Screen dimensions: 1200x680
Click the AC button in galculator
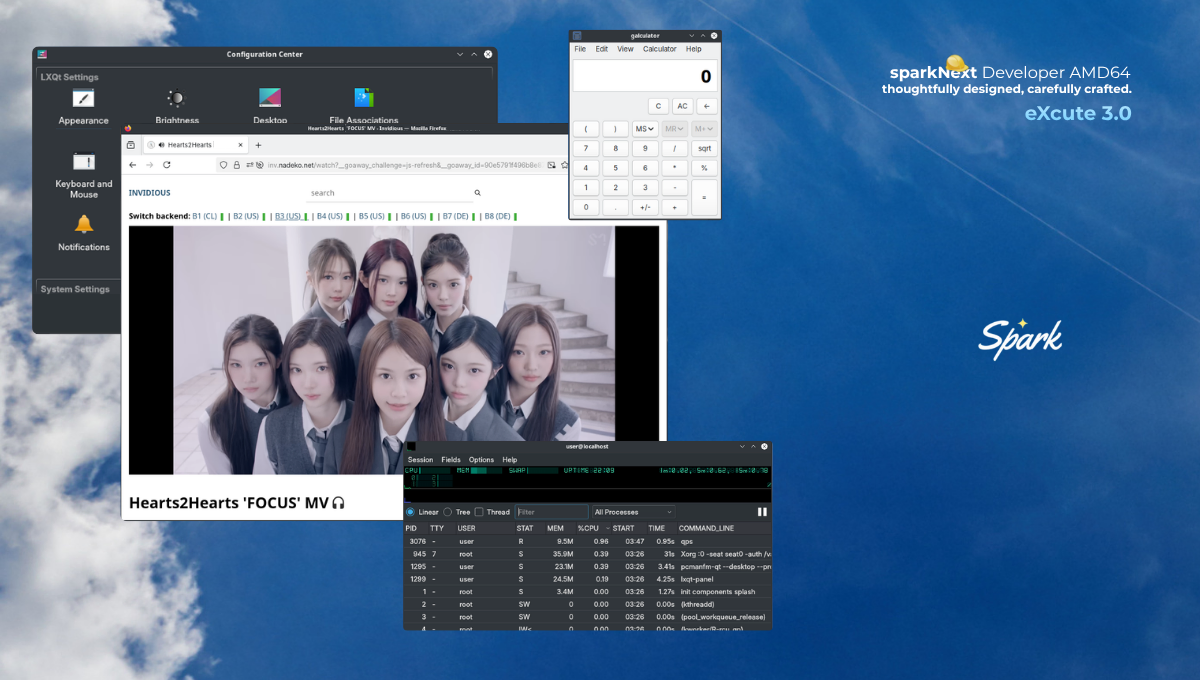[x=682, y=106]
